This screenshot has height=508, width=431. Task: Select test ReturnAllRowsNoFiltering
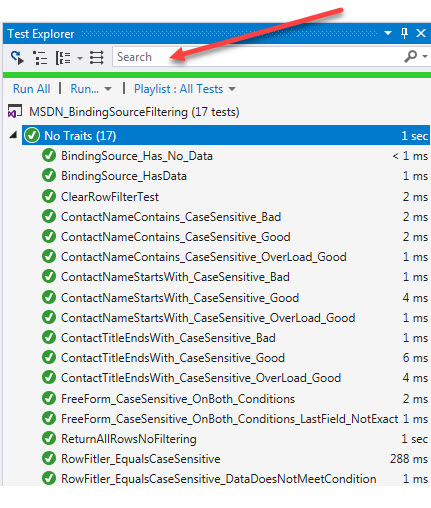(129, 439)
